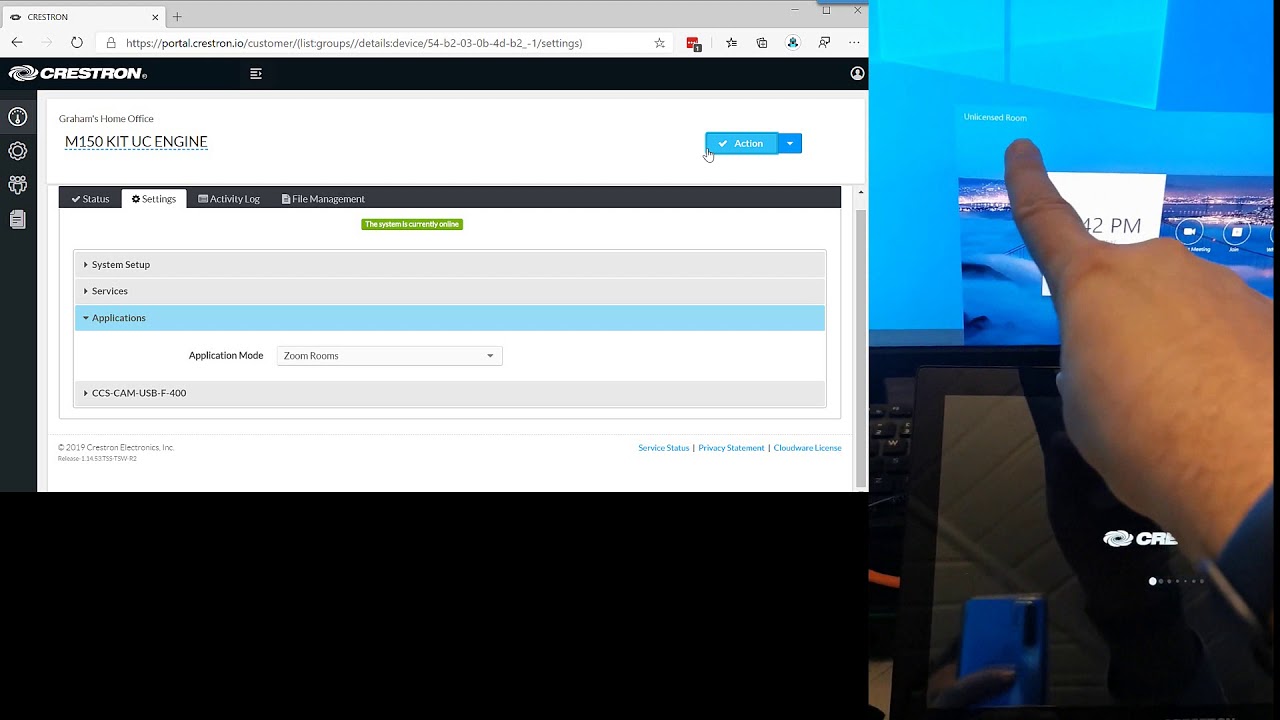1280x720 pixels.
Task: Expand the System Setup section
Action: 450,265
